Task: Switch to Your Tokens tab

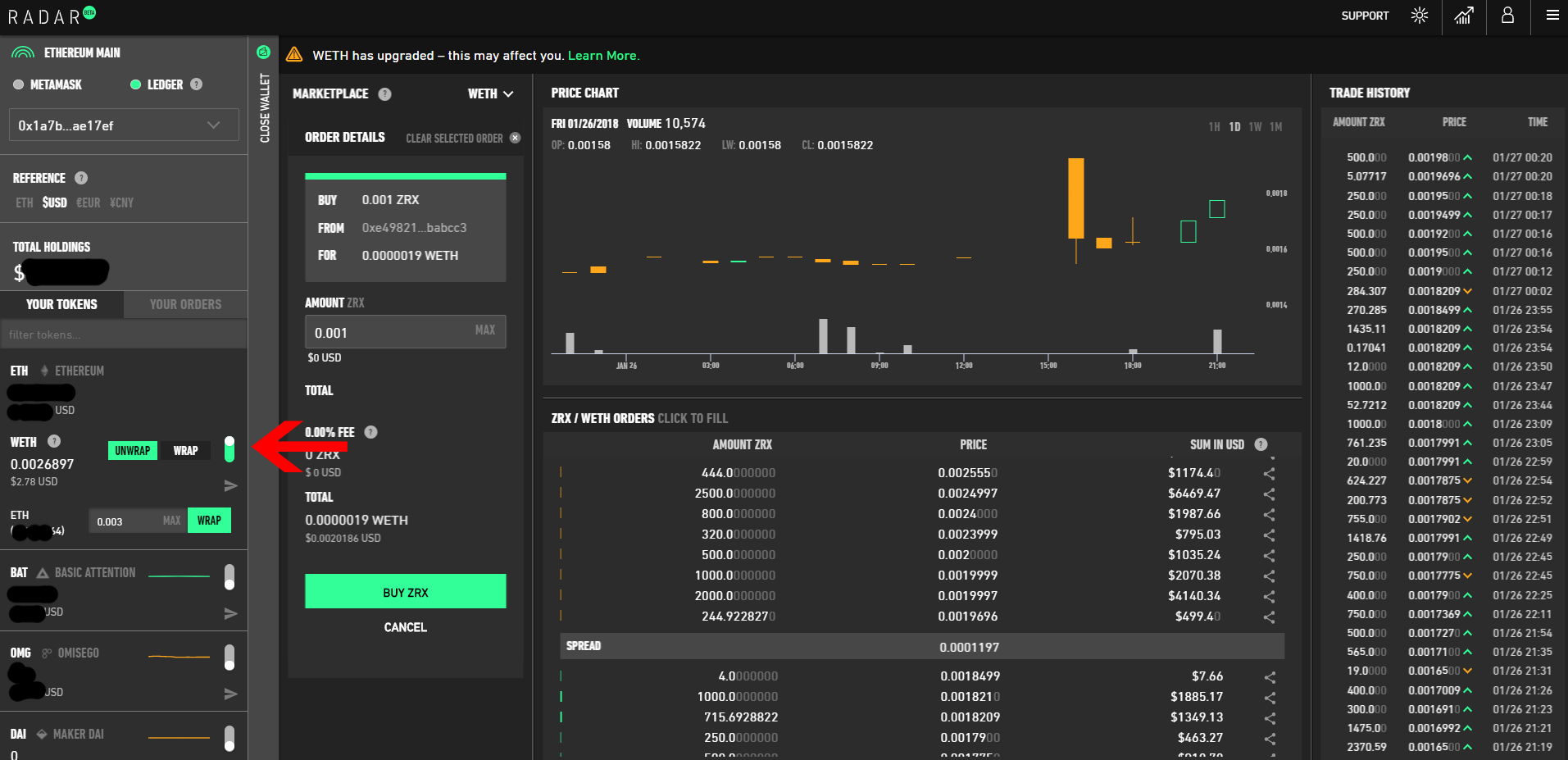Action: (x=61, y=304)
